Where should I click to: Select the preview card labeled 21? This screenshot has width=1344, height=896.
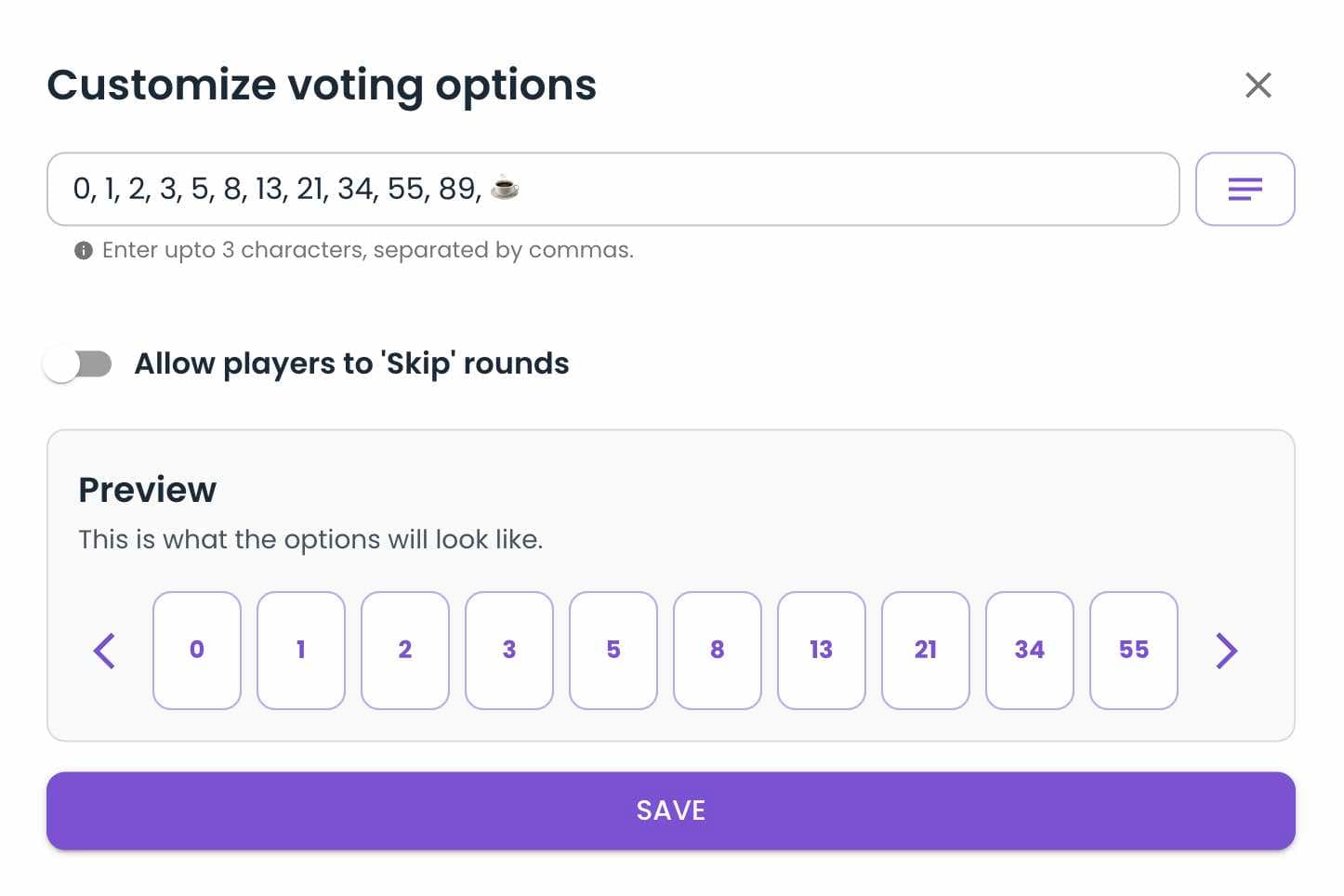pos(926,651)
